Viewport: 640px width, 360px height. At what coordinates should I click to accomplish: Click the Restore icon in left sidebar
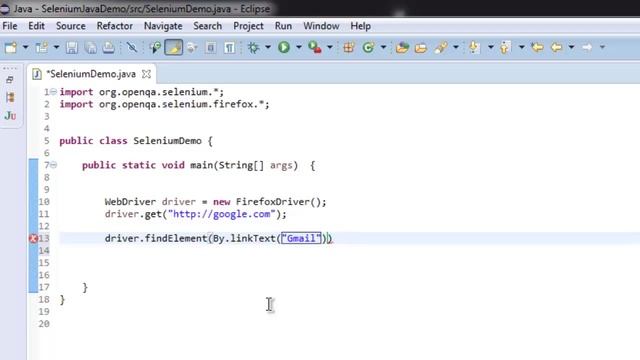click(x=10, y=80)
